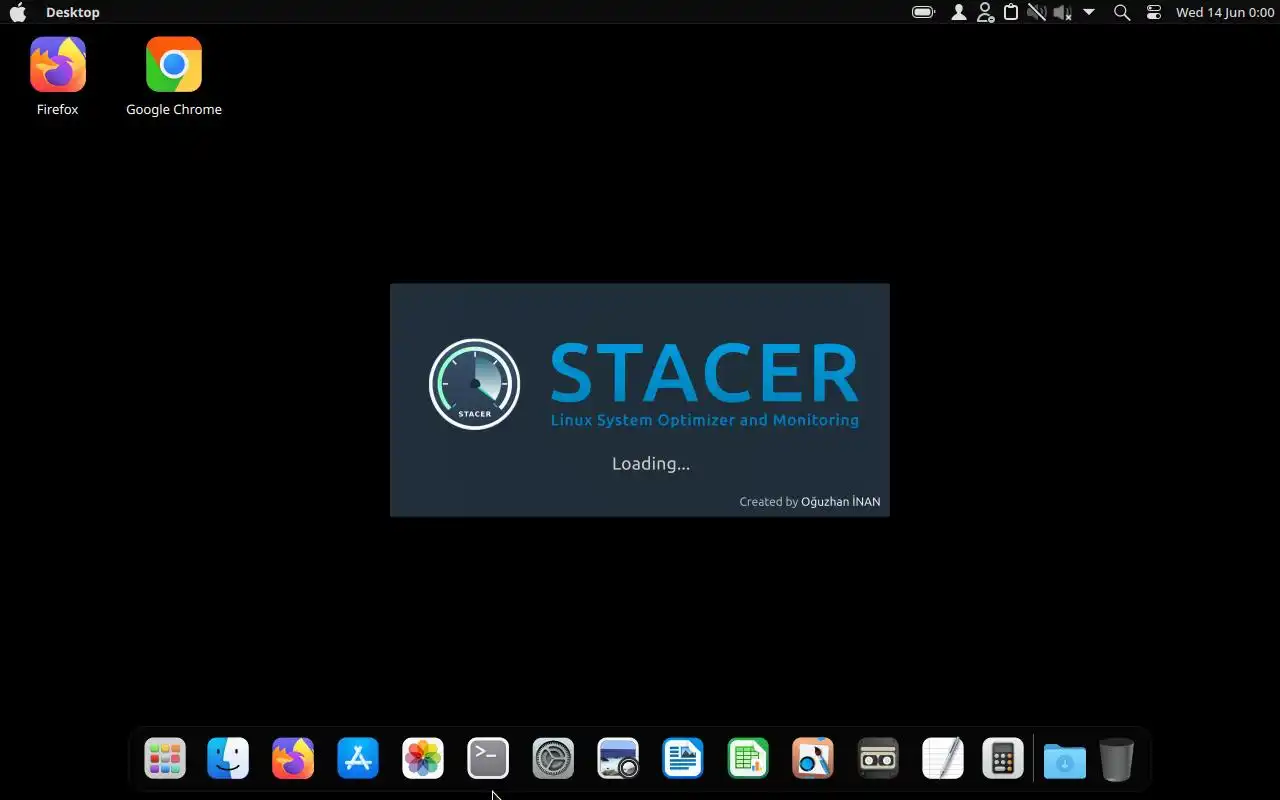This screenshot has height=800, width=1280.
Task: Launch Terminal from the dock
Action: (488, 758)
